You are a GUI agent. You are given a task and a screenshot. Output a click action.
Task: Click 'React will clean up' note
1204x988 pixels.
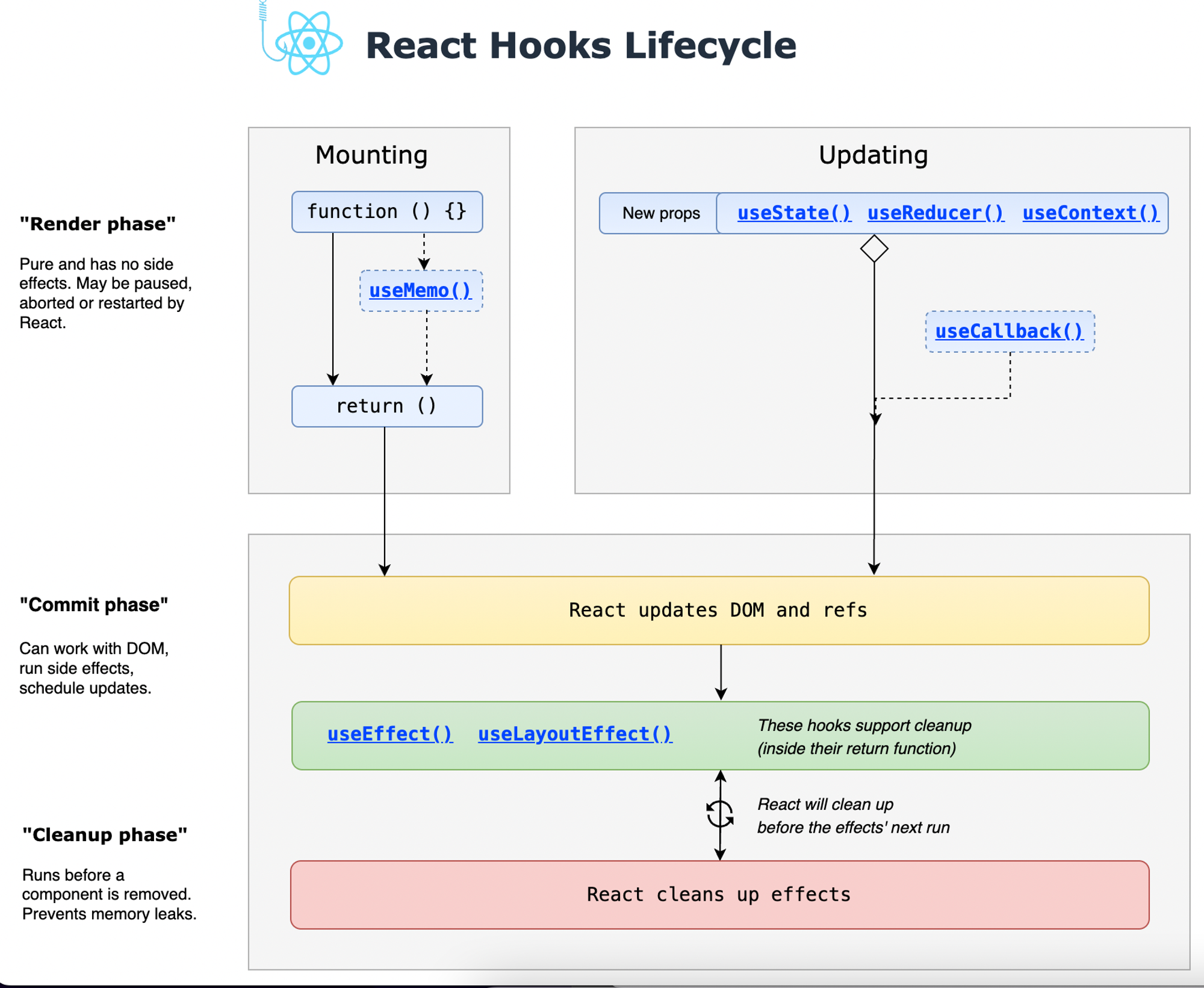point(854,816)
